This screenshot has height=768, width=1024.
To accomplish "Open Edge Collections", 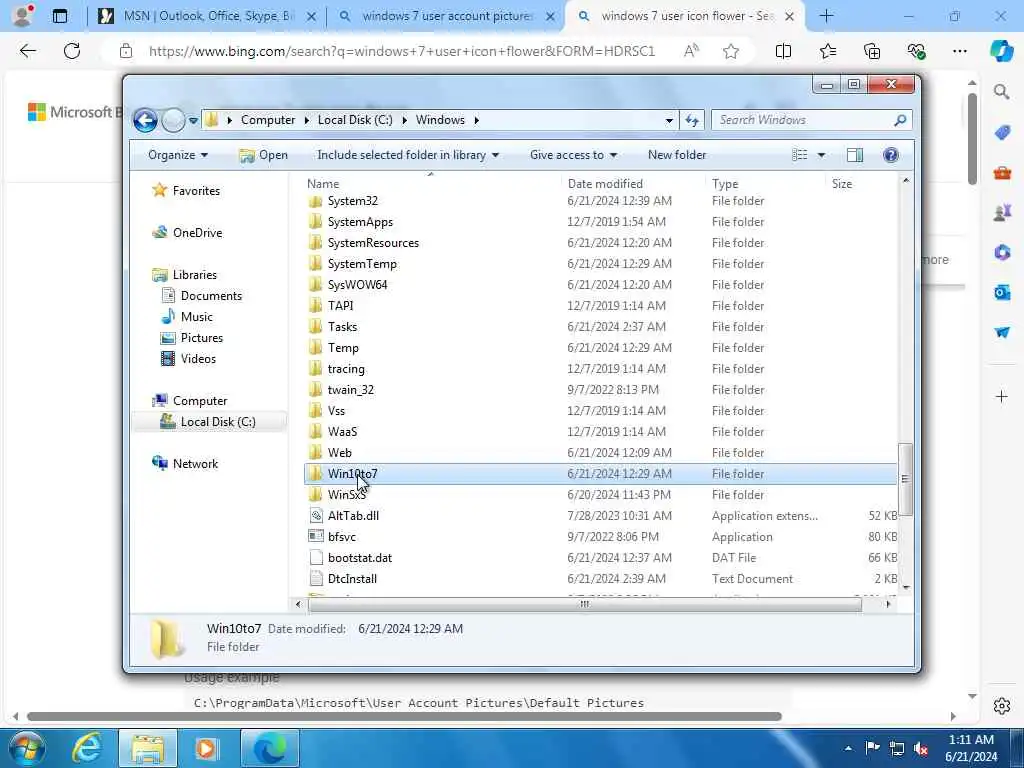I will click(x=872, y=51).
